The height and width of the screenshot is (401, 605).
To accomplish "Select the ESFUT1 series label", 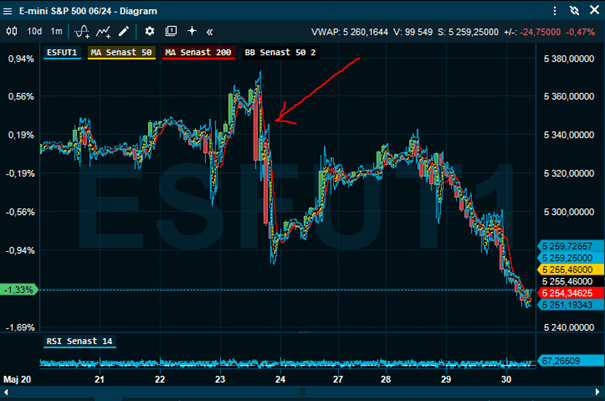I will tap(62, 53).
